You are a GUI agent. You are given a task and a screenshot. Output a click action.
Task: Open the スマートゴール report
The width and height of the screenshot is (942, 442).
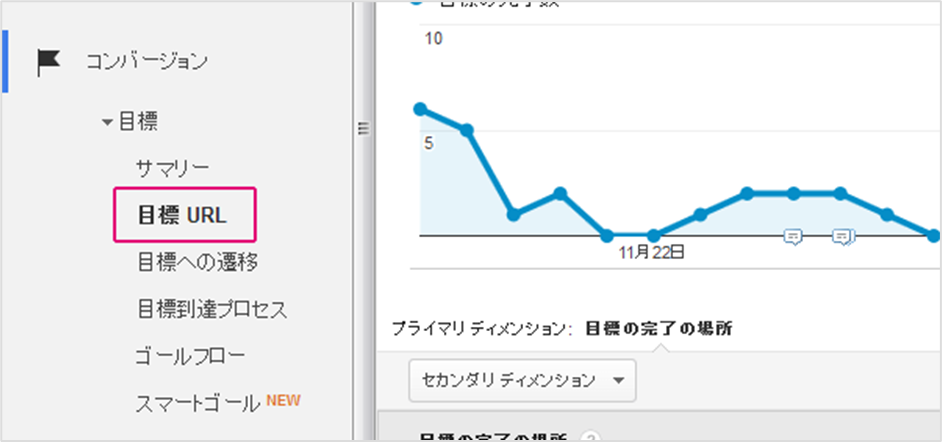point(198,404)
